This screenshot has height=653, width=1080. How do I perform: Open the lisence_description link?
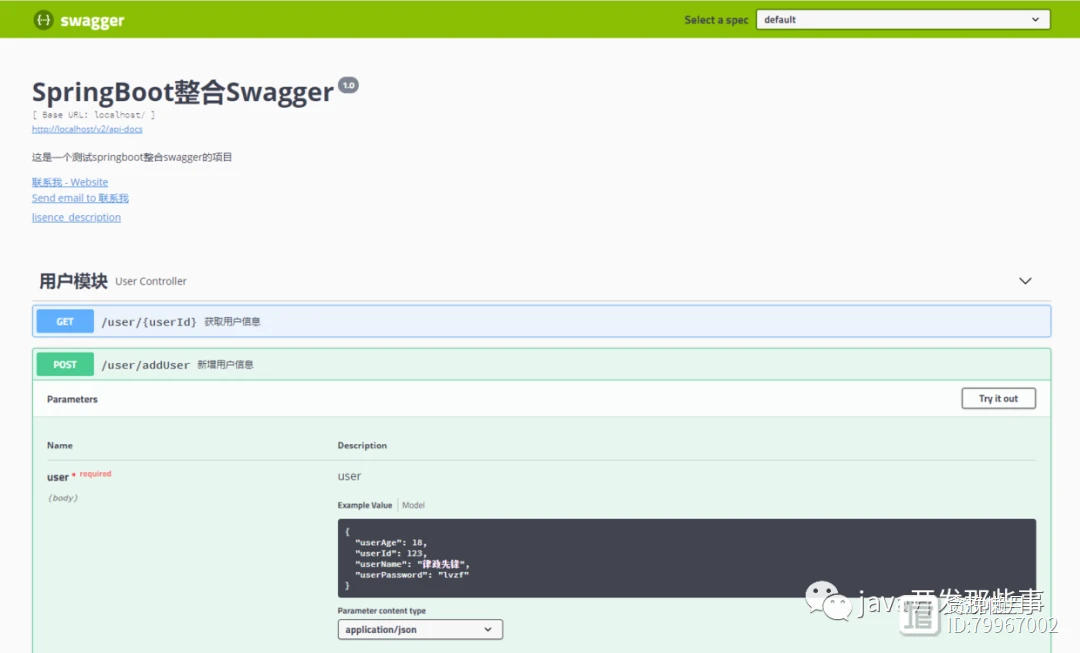point(76,217)
